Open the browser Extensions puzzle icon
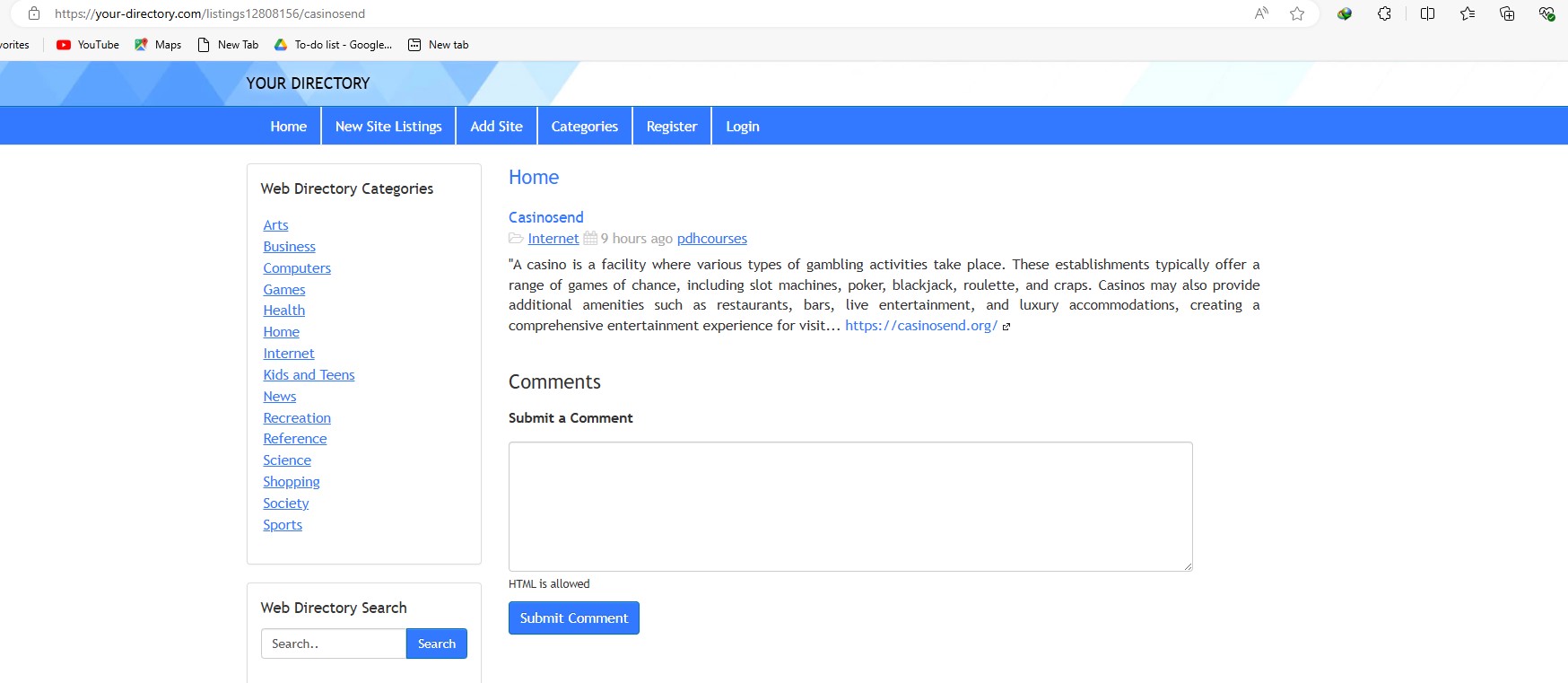The height and width of the screenshot is (683, 1568). pyautogui.click(x=1384, y=13)
